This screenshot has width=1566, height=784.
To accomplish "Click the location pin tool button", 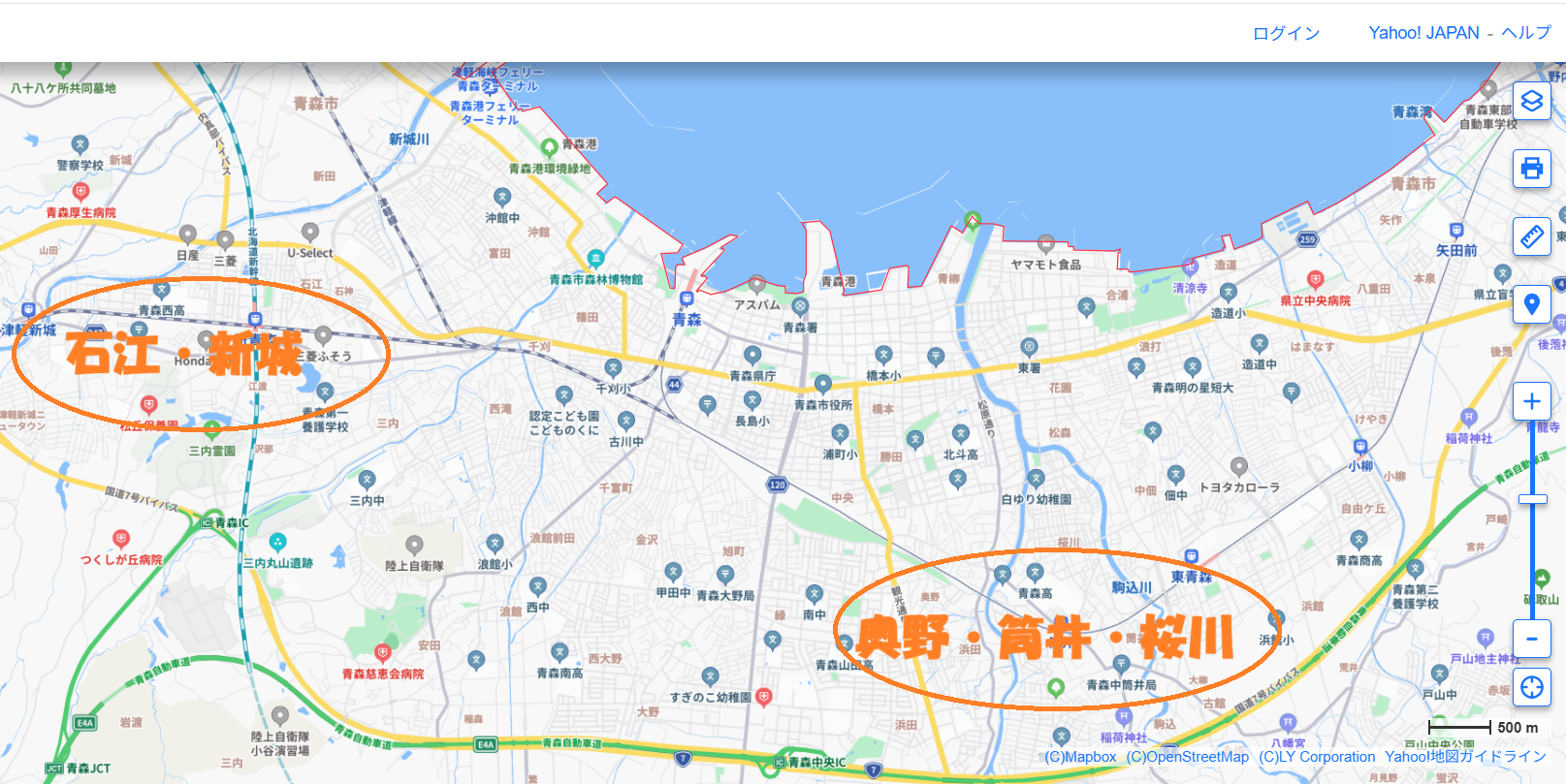I will 1531,304.
